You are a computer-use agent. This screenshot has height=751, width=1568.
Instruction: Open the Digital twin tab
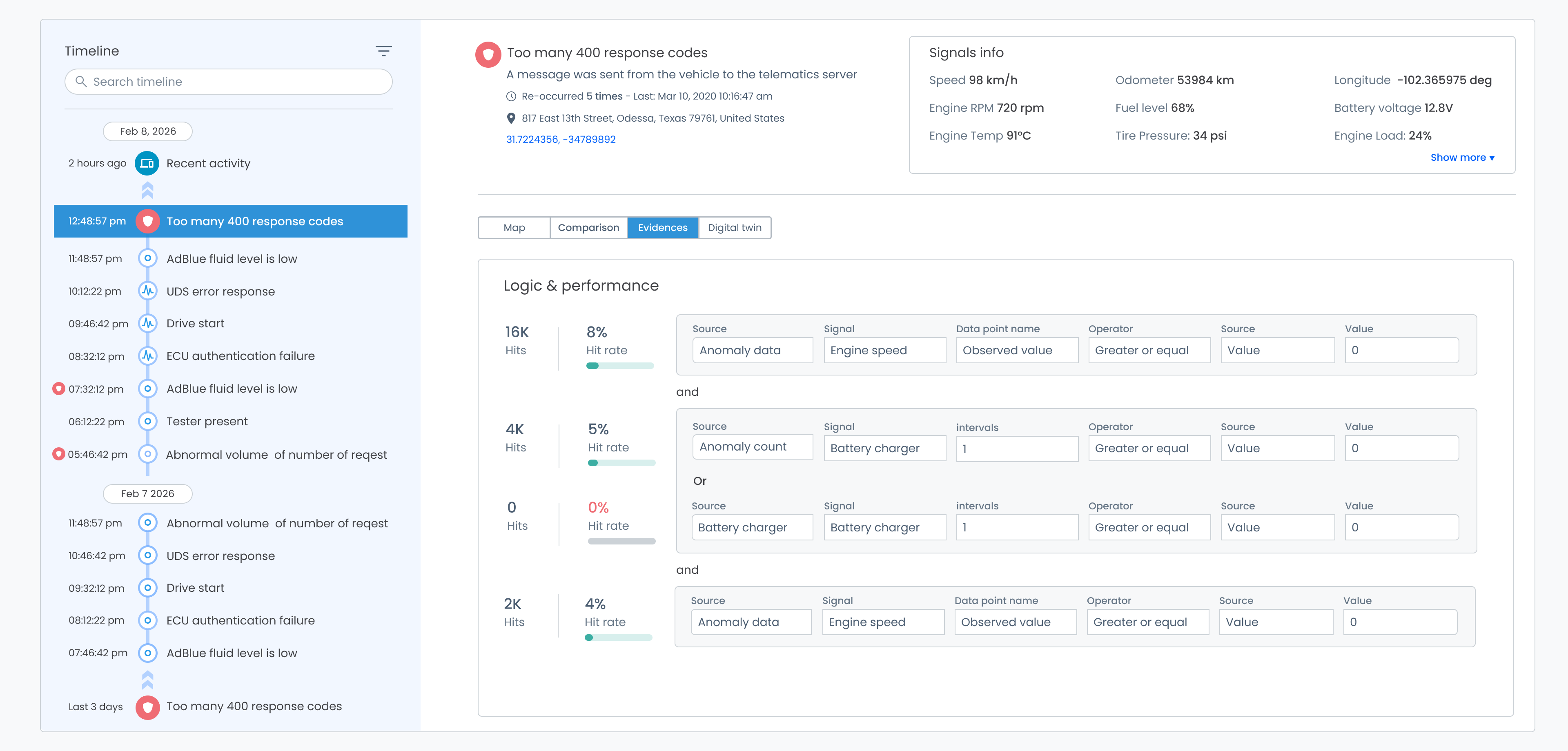(x=735, y=228)
